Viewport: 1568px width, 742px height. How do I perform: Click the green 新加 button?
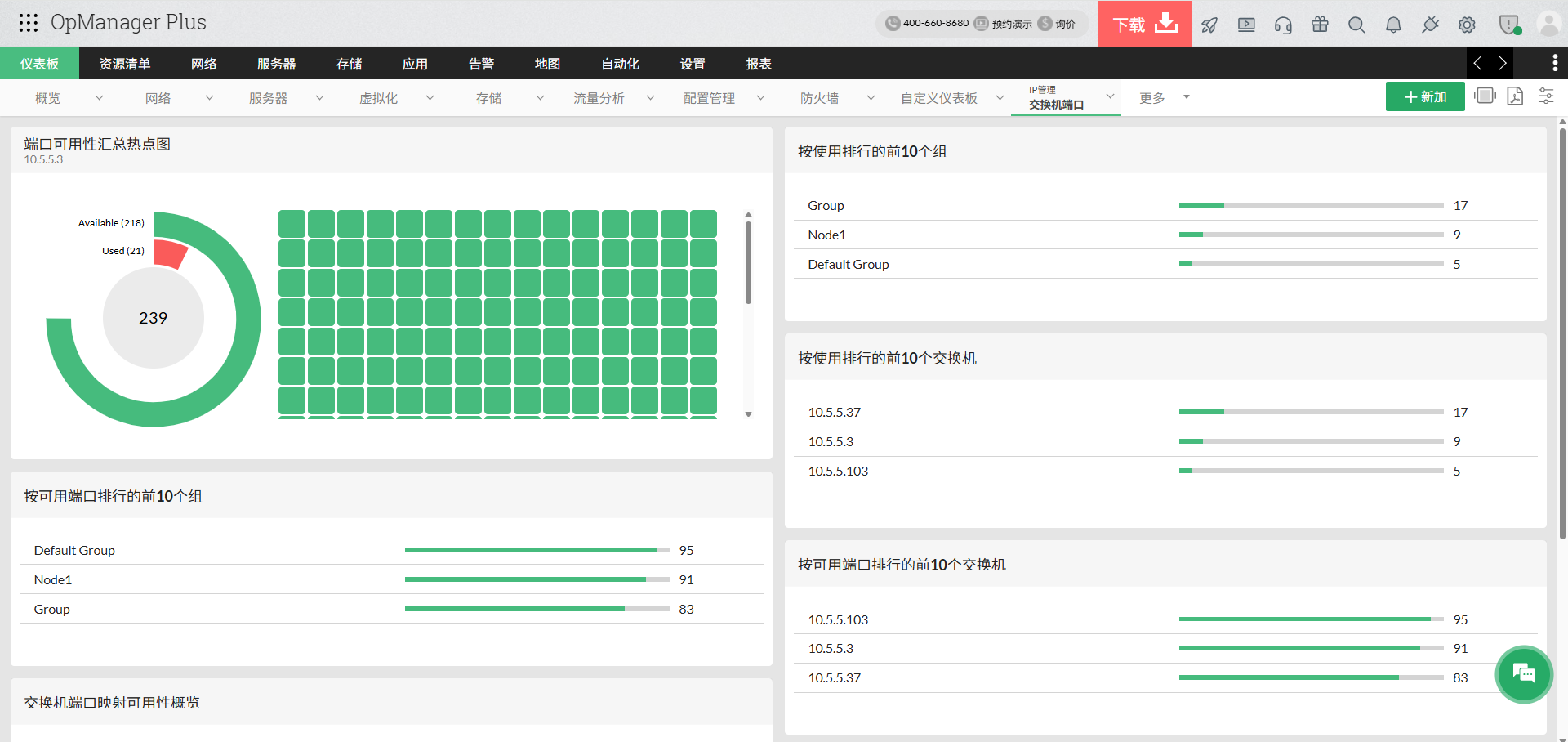click(x=1424, y=96)
